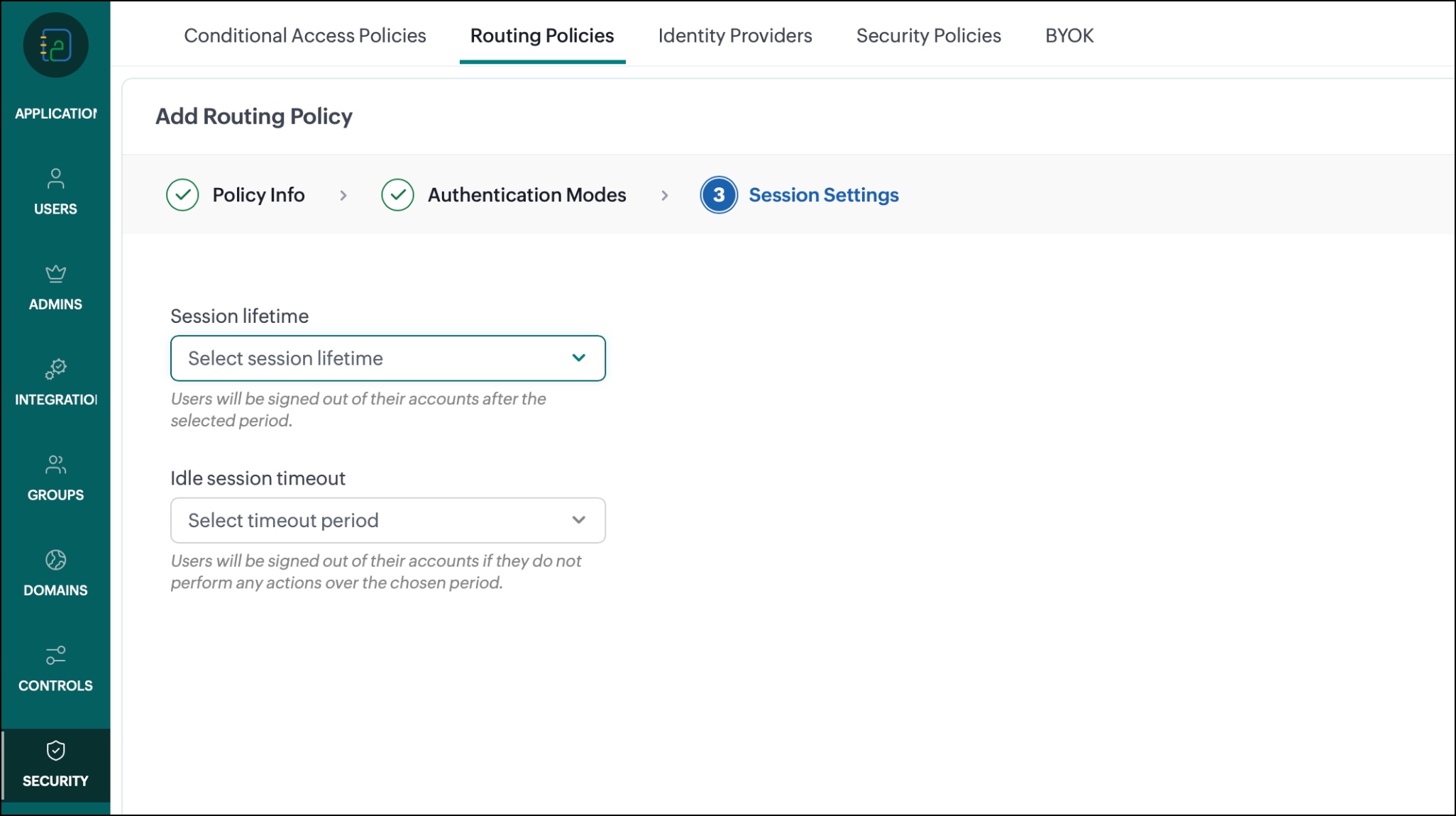Go to the Security Policies tab
This screenshot has height=816, width=1456.
point(929,35)
